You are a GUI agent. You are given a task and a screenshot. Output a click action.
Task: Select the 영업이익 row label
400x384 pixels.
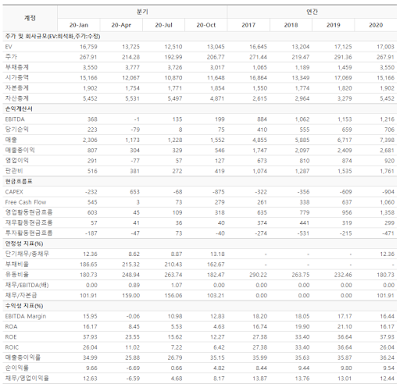[17, 161]
